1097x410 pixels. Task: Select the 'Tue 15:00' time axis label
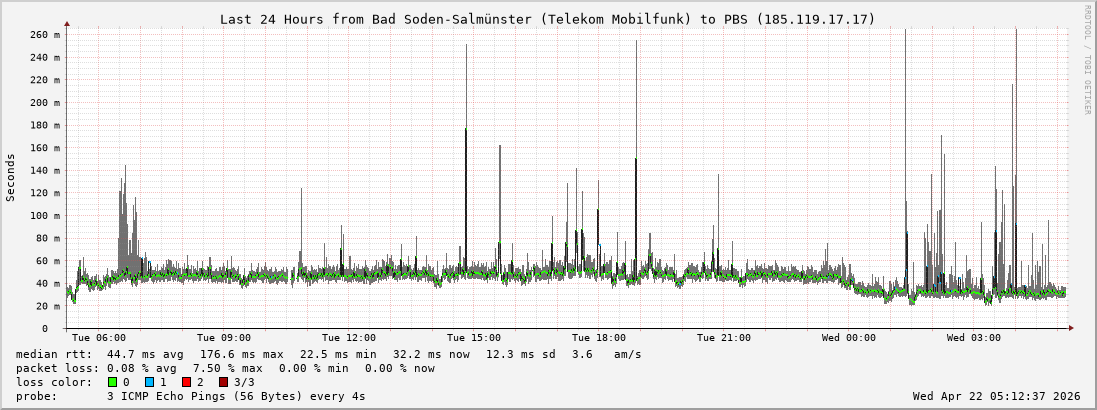474,338
